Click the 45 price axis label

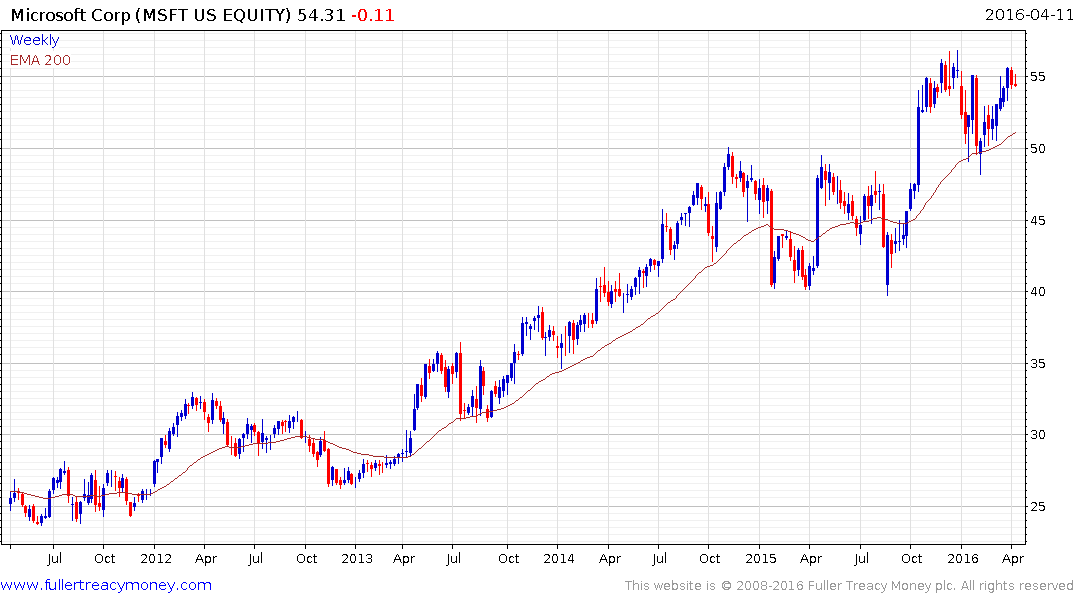[x=1037, y=220]
